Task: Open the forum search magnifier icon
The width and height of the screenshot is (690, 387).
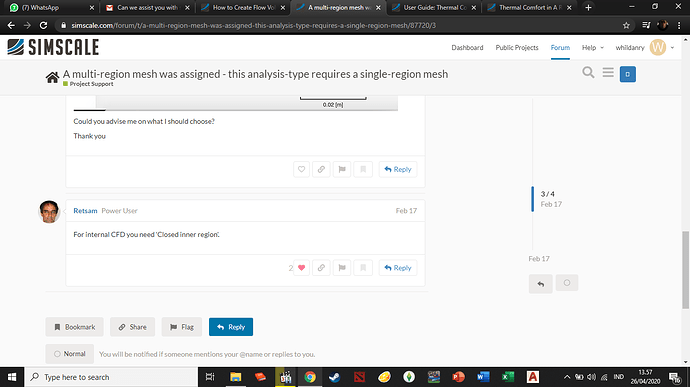Action: [x=588, y=72]
